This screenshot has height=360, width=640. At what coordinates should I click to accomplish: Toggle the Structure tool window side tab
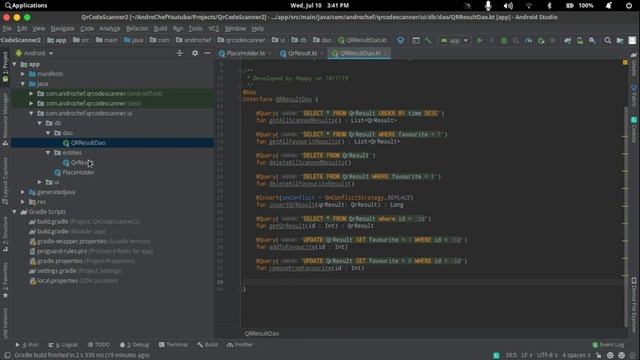click(5, 234)
